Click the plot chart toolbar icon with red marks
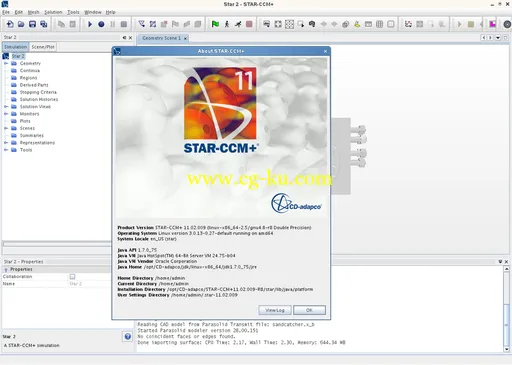Viewport: 512px width, 365px height. point(408,24)
